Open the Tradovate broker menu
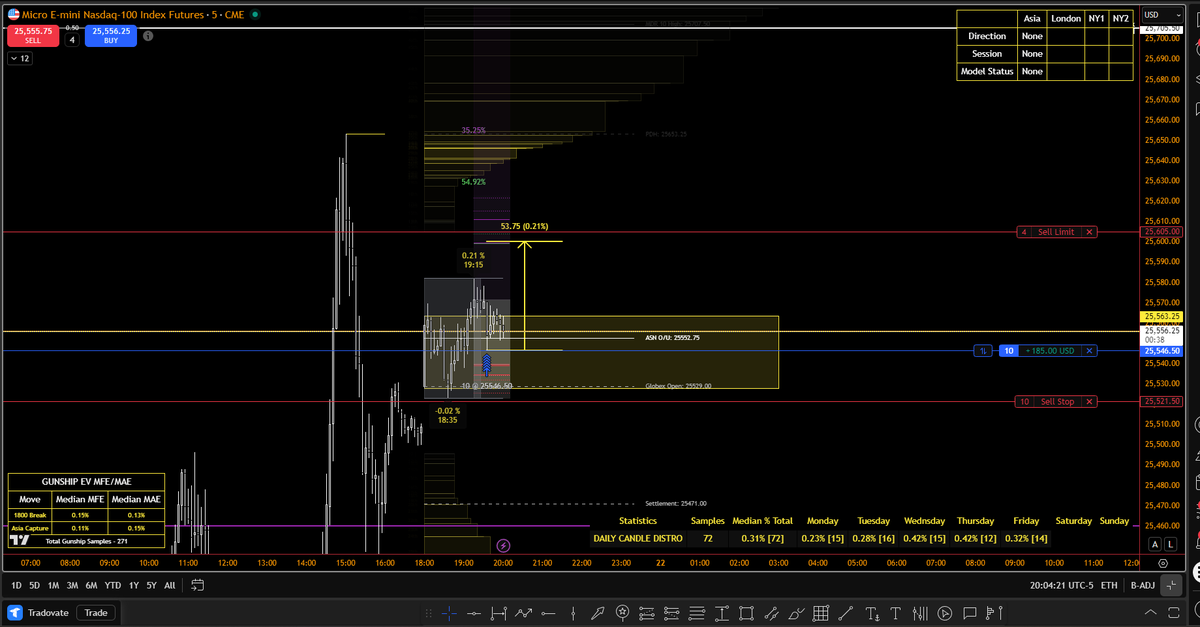The image size is (1200, 627). [x=41, y=612]
